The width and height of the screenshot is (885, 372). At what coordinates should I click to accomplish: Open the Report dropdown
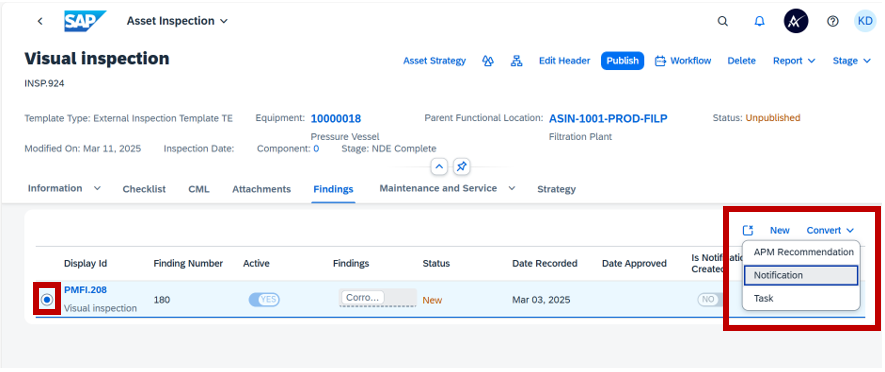pos(794,61)
